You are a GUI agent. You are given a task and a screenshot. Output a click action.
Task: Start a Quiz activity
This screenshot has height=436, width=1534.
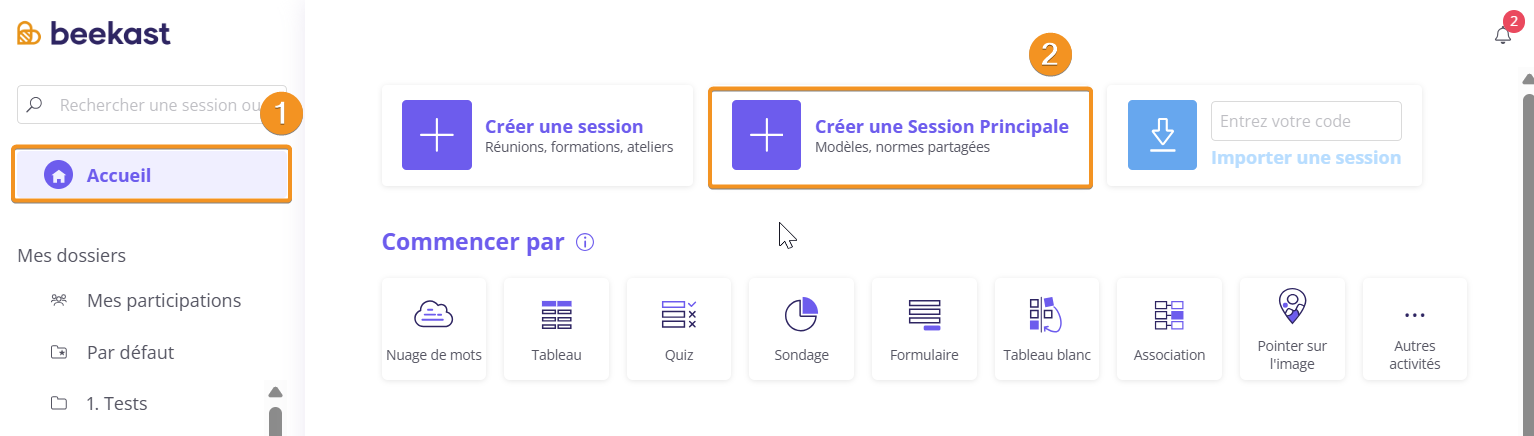(x=679, y=329)
